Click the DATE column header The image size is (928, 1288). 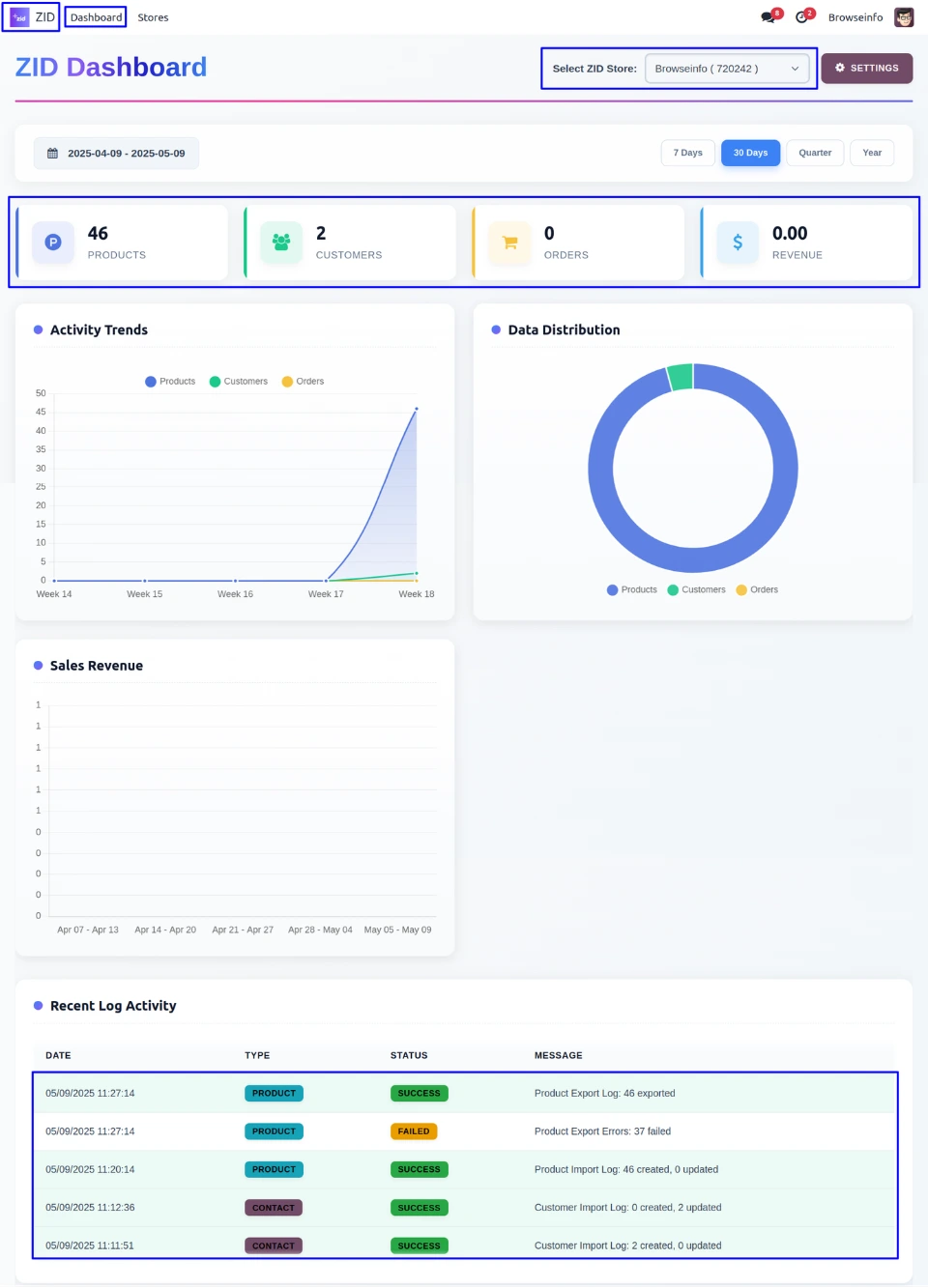tap(58, 1055)
